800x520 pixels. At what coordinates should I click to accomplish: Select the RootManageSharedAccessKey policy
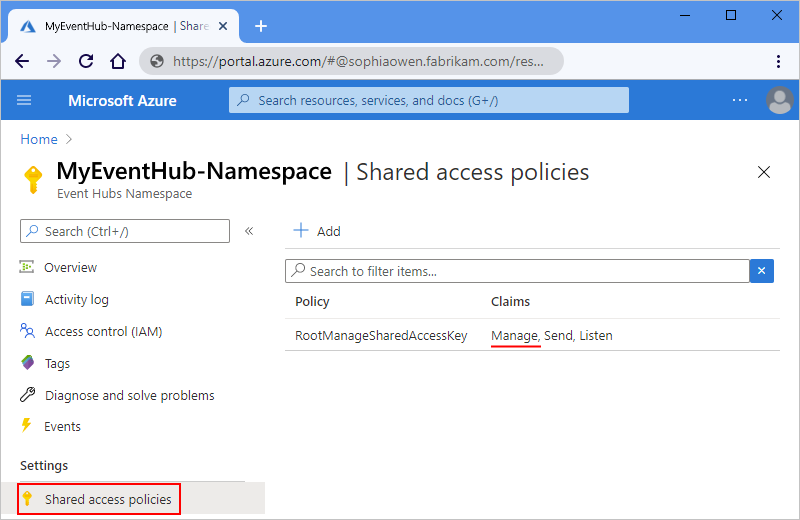(381, 336)
